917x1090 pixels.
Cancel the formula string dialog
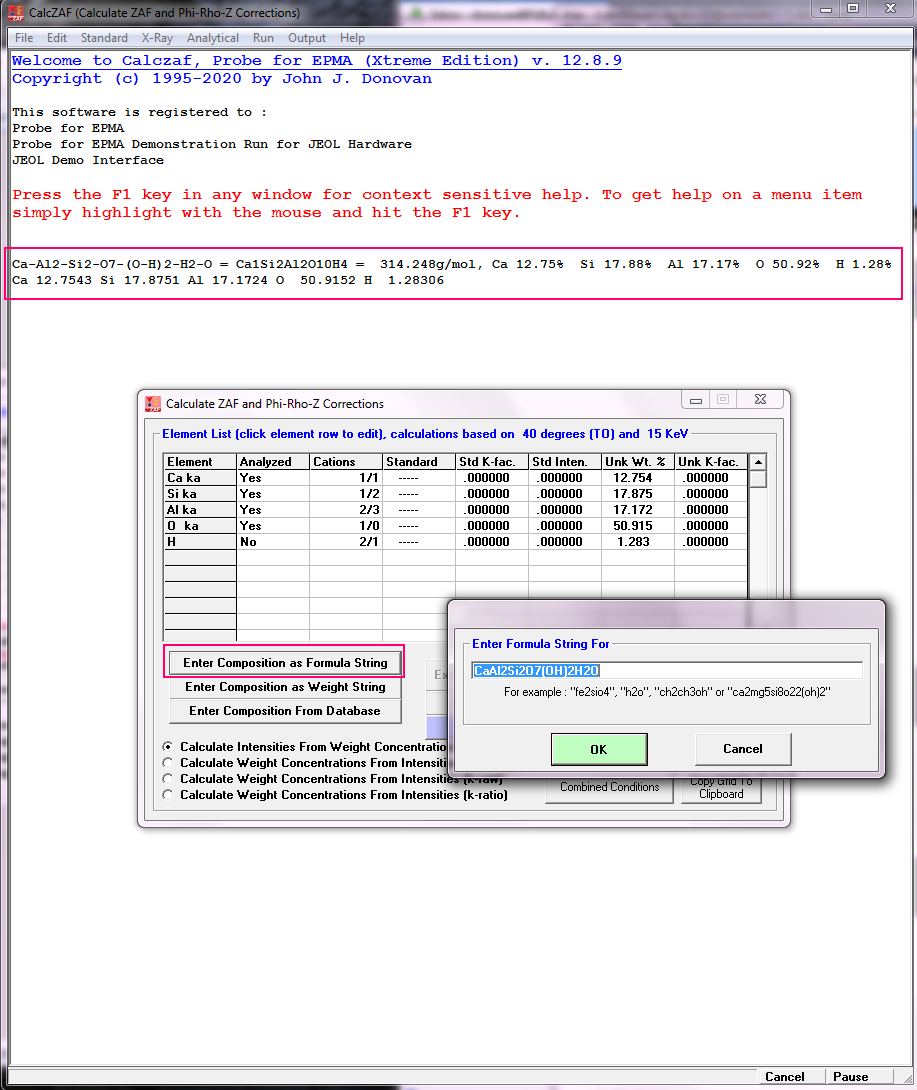click(x=742, y=749)
